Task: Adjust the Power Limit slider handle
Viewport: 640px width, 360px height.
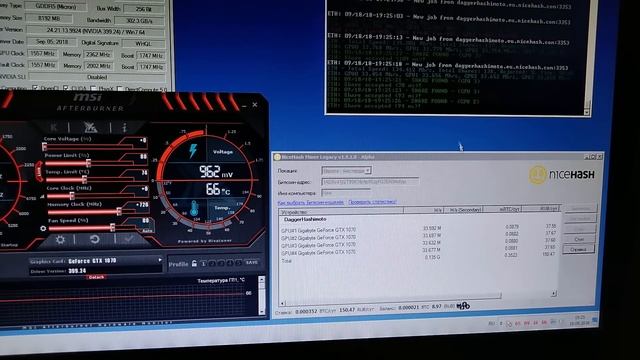Action: pyautogui.click(x=88, y=163)
